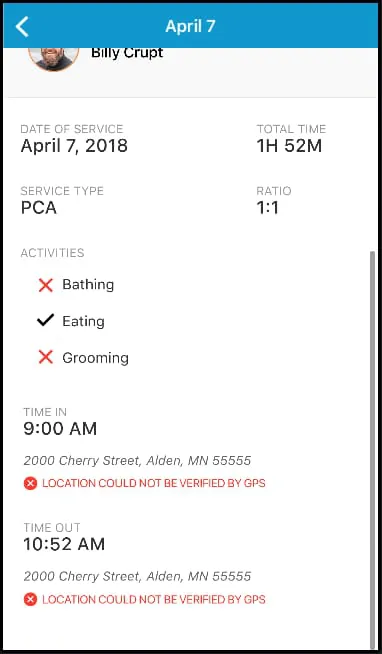Select the Eating activity label
The width and height of the screenshot is (382, 654).
click(83, 321)
